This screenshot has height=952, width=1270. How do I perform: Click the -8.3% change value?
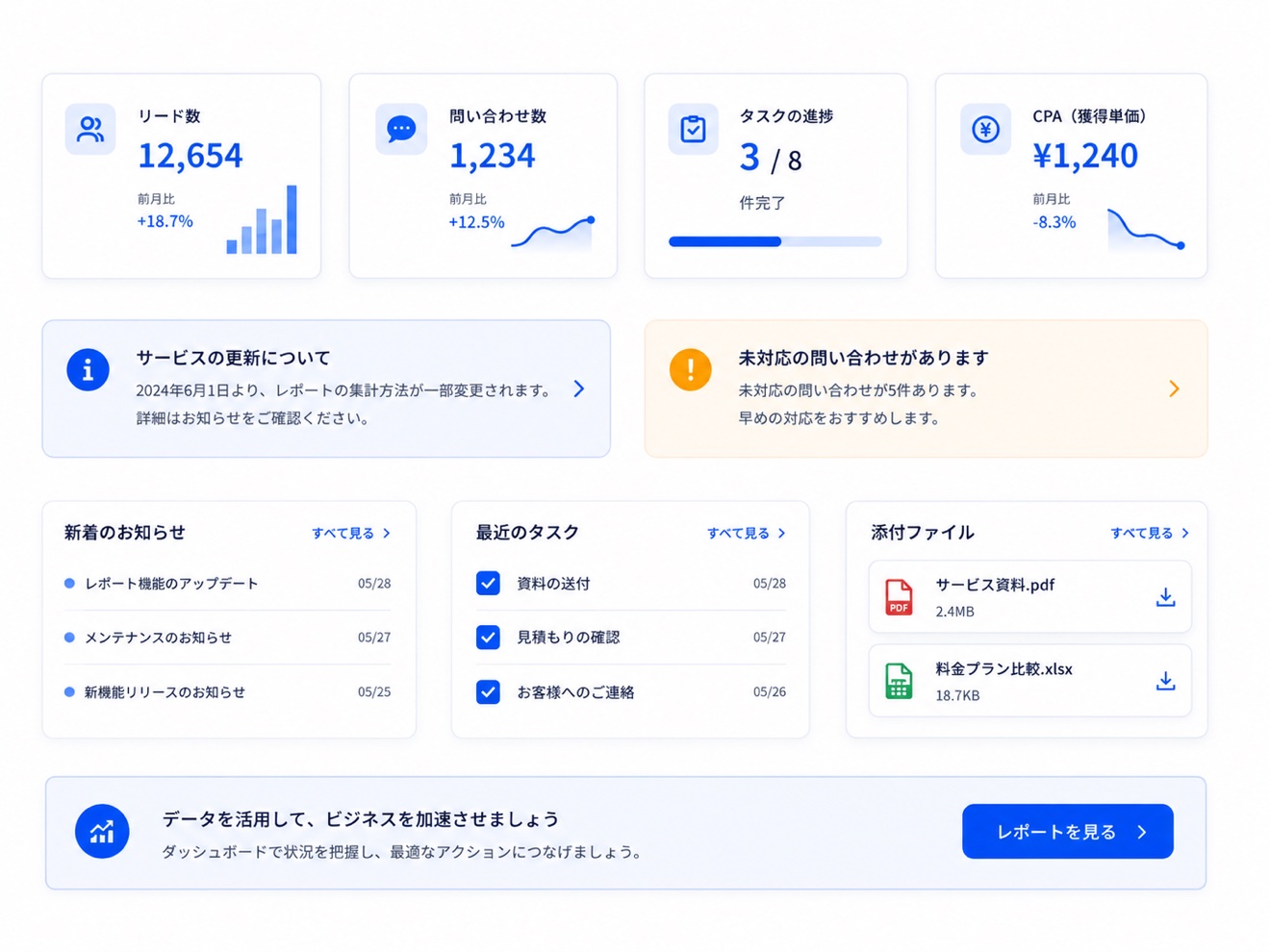1054,222
